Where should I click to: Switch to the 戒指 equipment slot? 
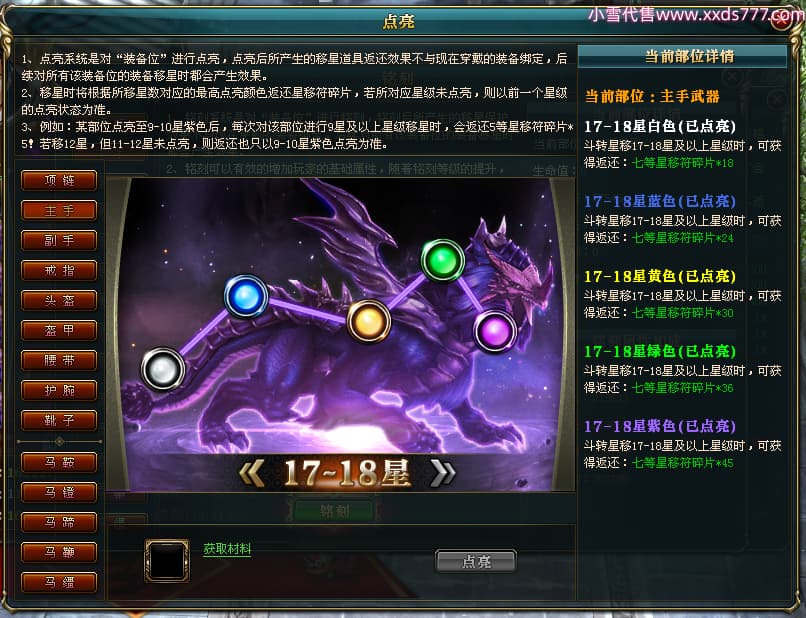click(59, 270)
